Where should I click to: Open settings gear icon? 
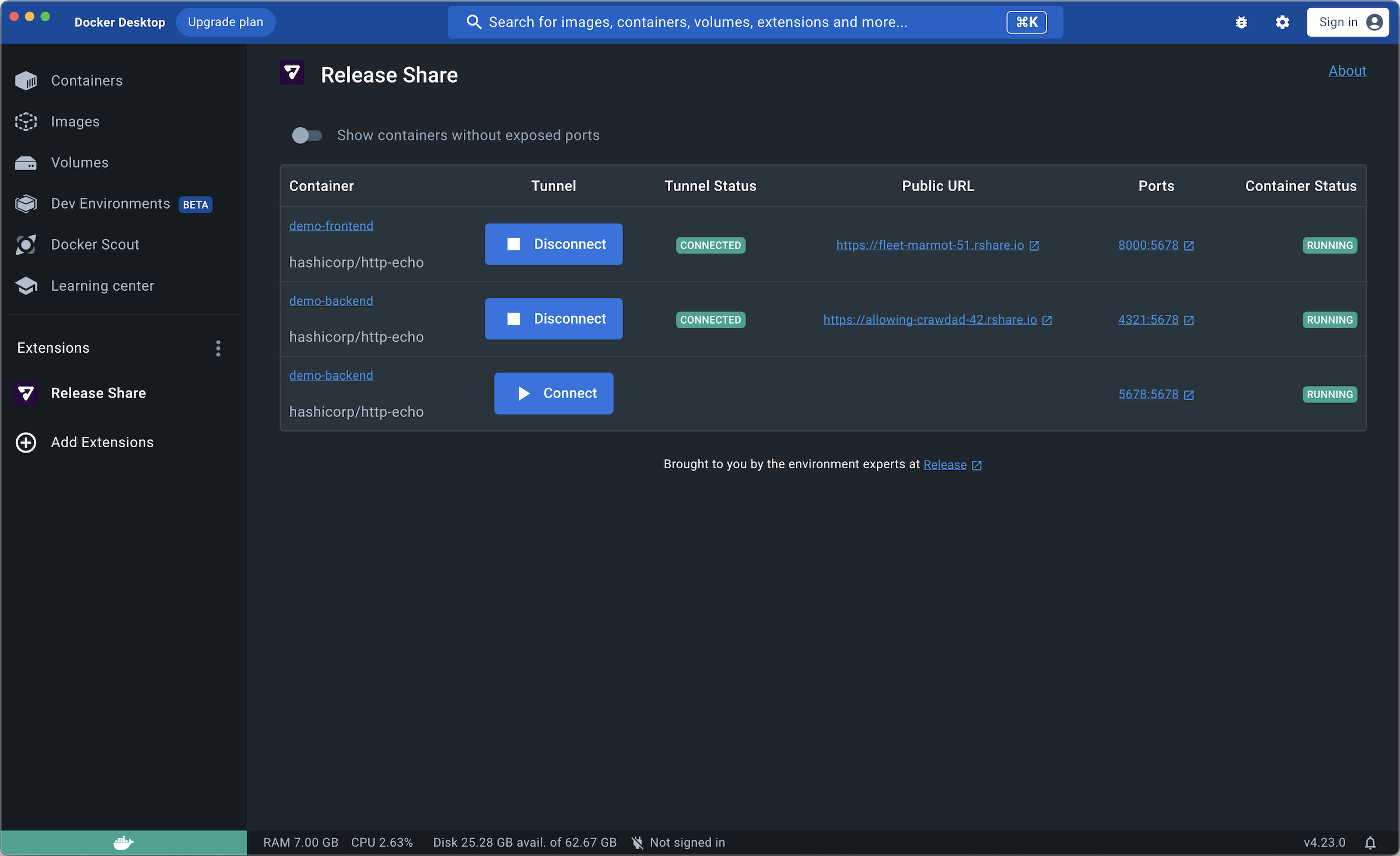click(x=1282, y=22)
